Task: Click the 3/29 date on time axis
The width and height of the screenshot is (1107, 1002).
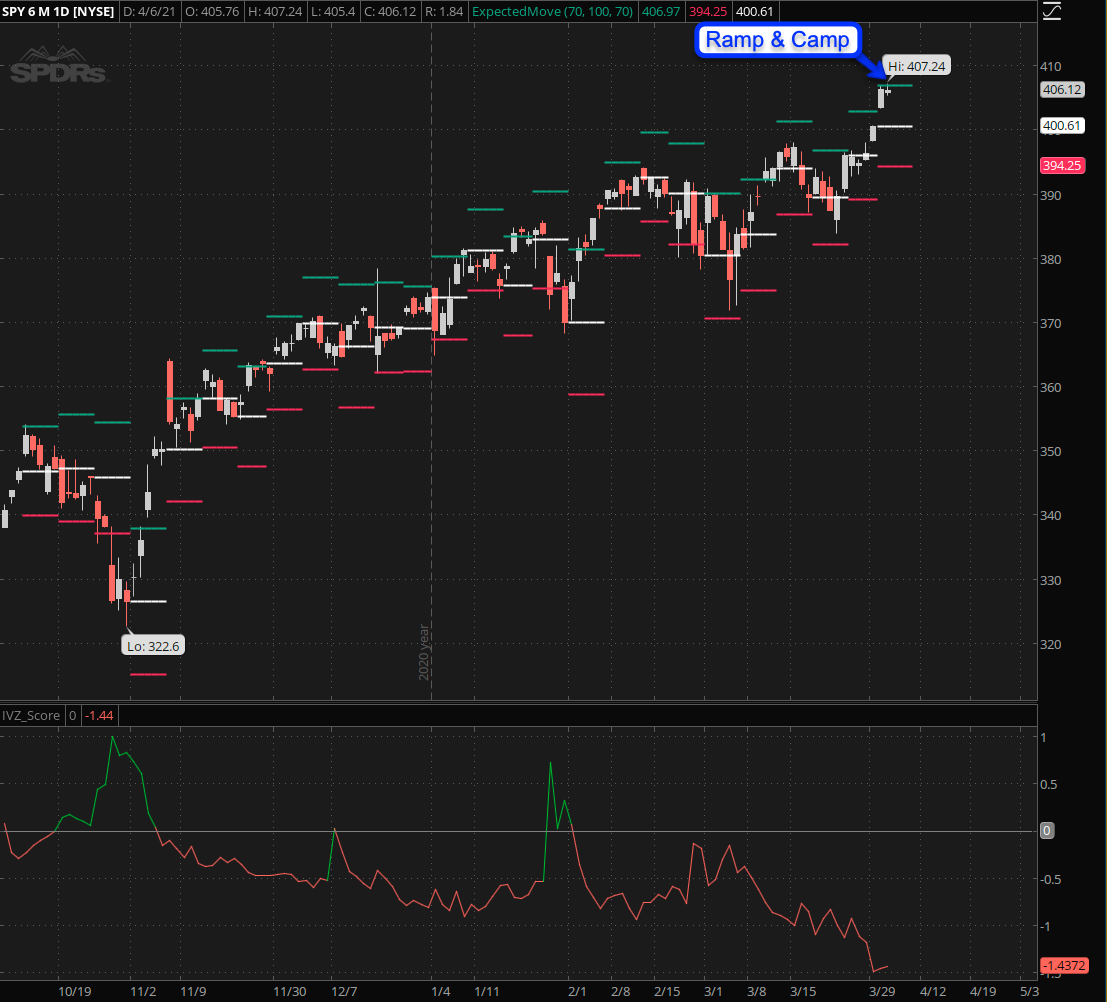Action: pos(881,991)
